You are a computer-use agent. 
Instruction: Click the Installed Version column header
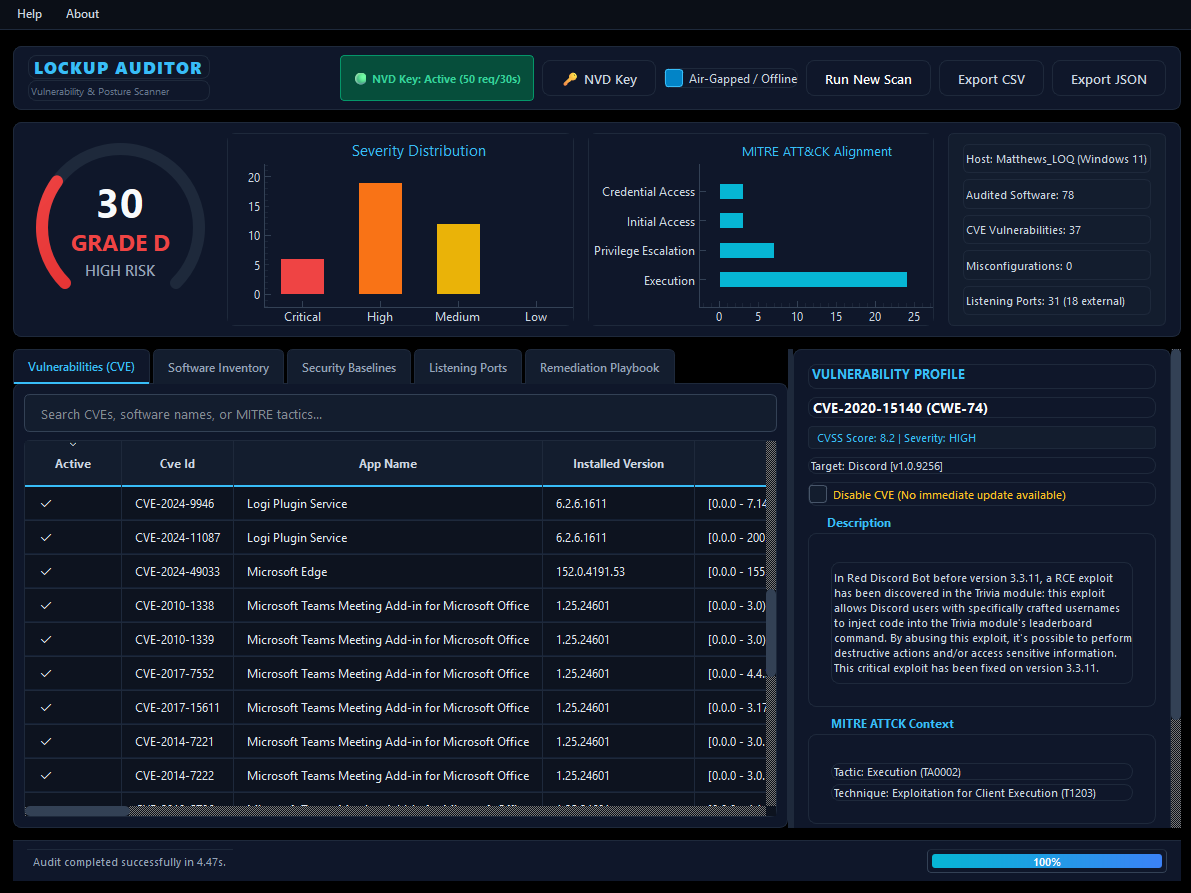(x=618, y=463)
